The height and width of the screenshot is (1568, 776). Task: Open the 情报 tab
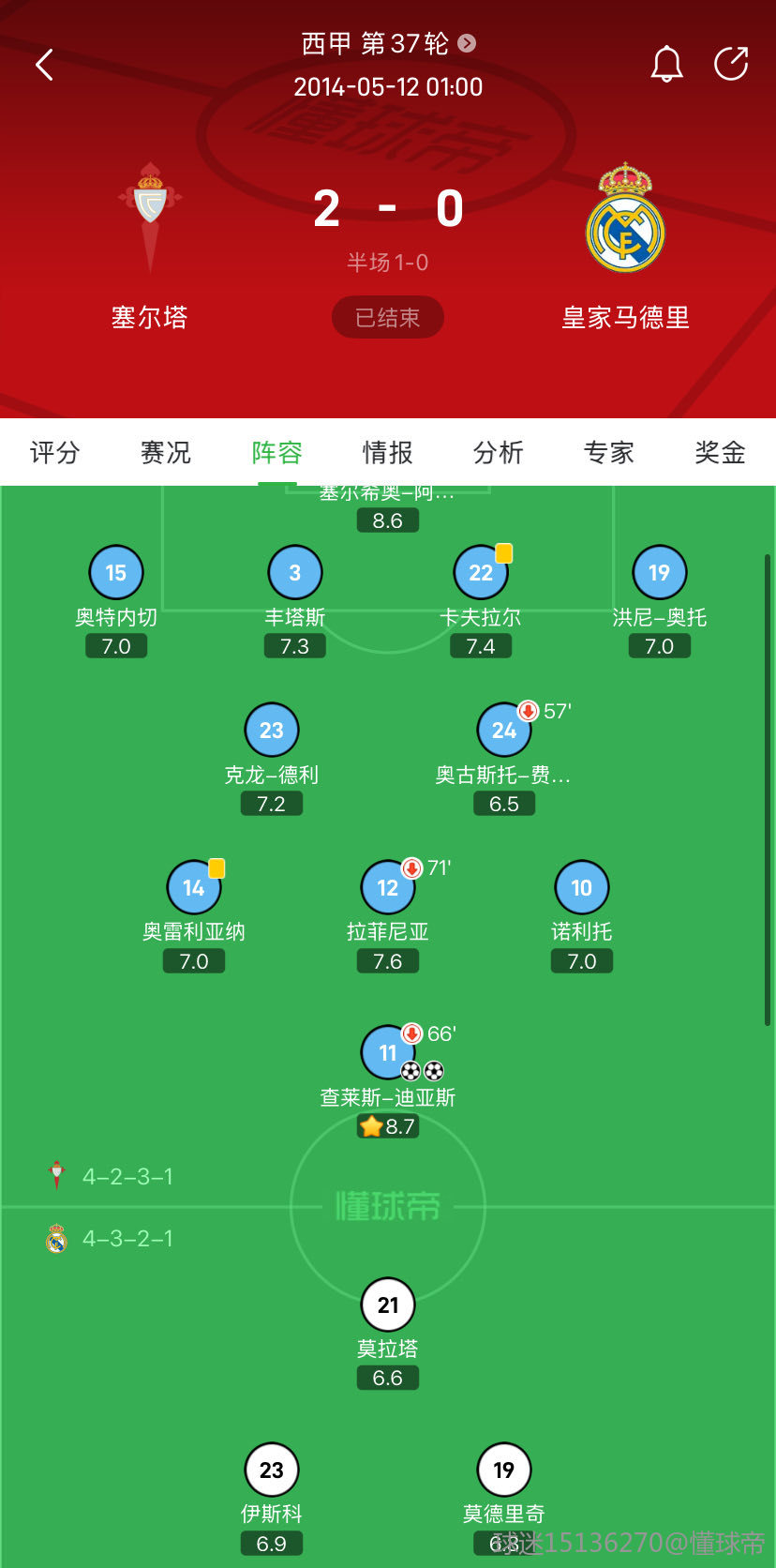387,453
